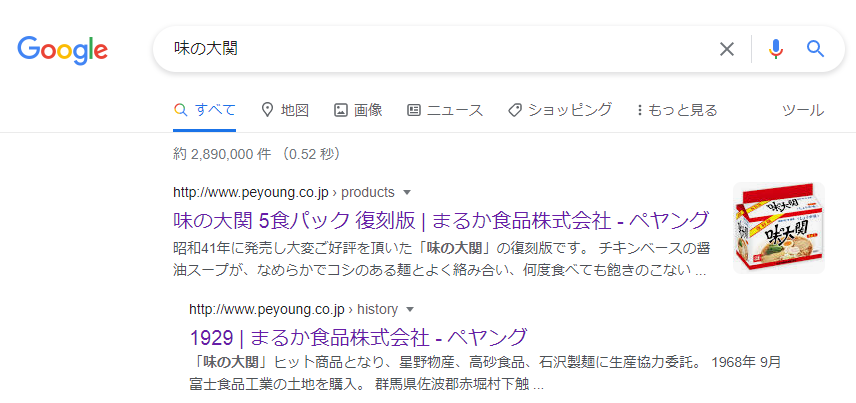Image resolution: width=856 pixels, height=403 pixels.
Task: Click the peyoung.co.jp › products URL
Action: click(283, 192)
